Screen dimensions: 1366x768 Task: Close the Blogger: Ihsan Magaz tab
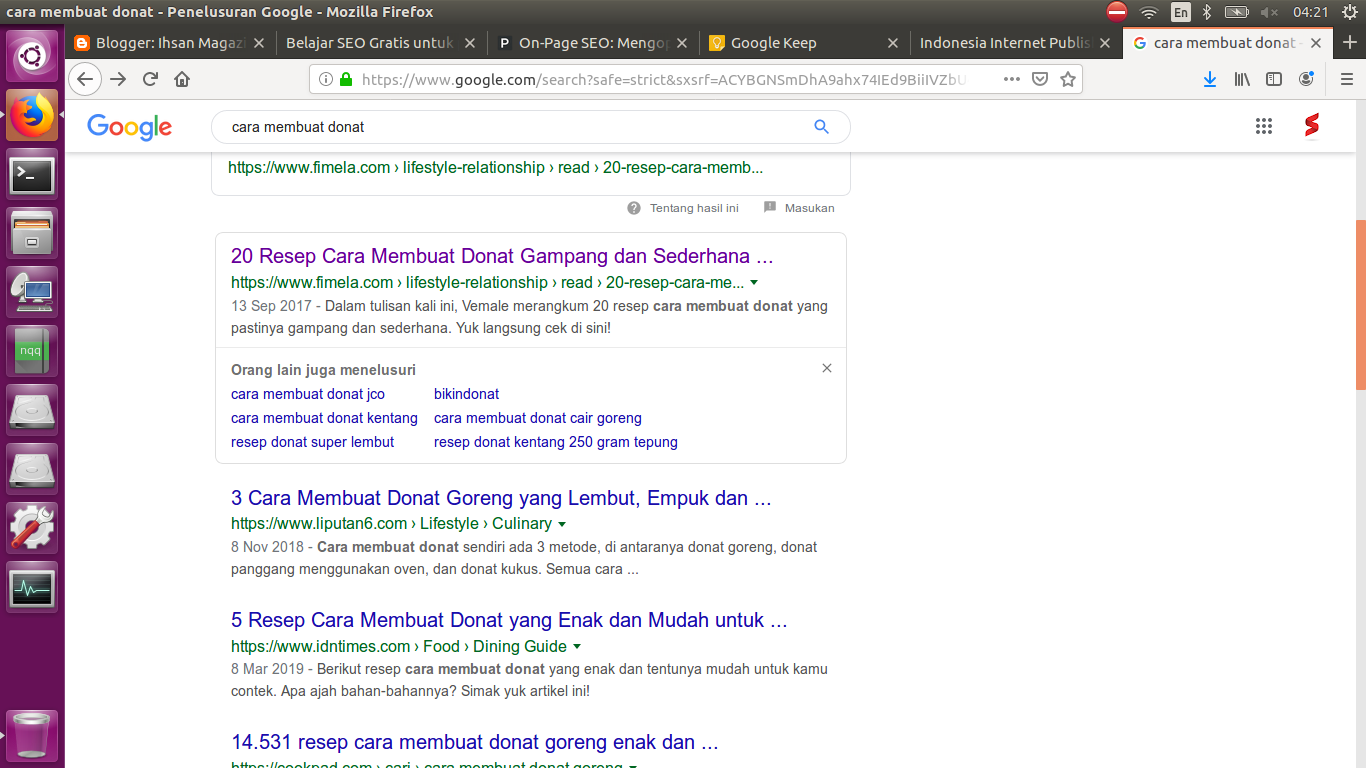point(259,43)
